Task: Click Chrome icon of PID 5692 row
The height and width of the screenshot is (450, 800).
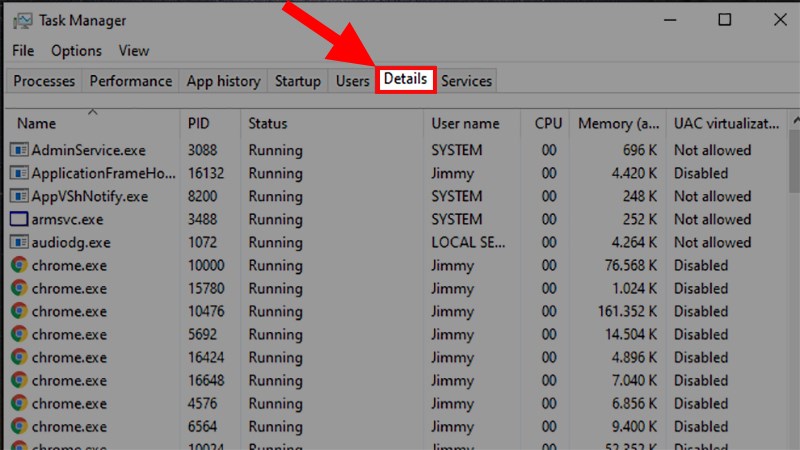Action: click(19, 334)
